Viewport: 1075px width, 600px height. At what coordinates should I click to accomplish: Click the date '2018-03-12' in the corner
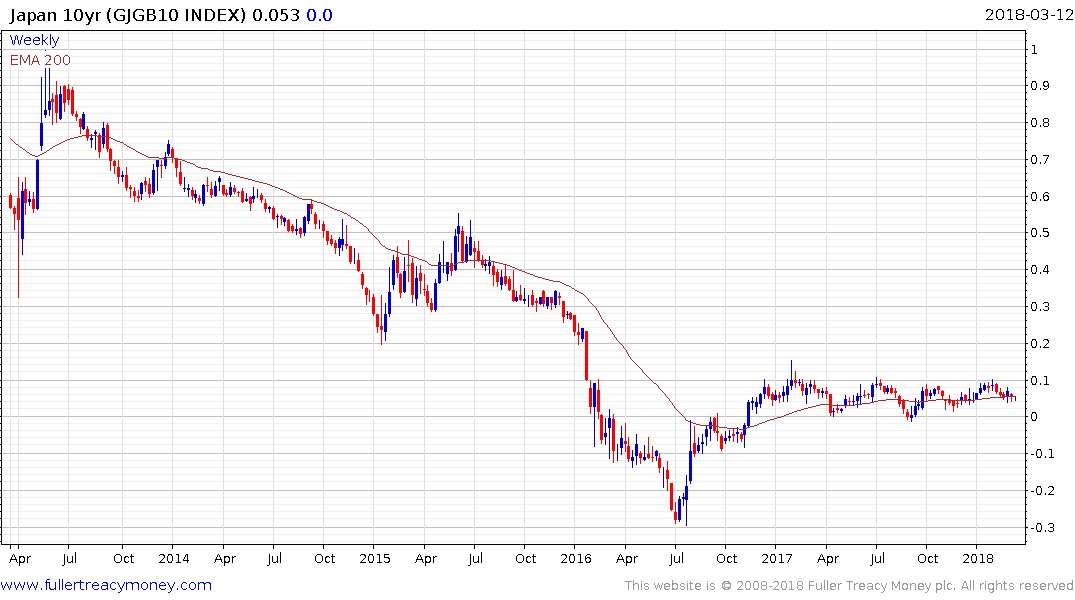pyautogui.click(x=1028, y=15)
